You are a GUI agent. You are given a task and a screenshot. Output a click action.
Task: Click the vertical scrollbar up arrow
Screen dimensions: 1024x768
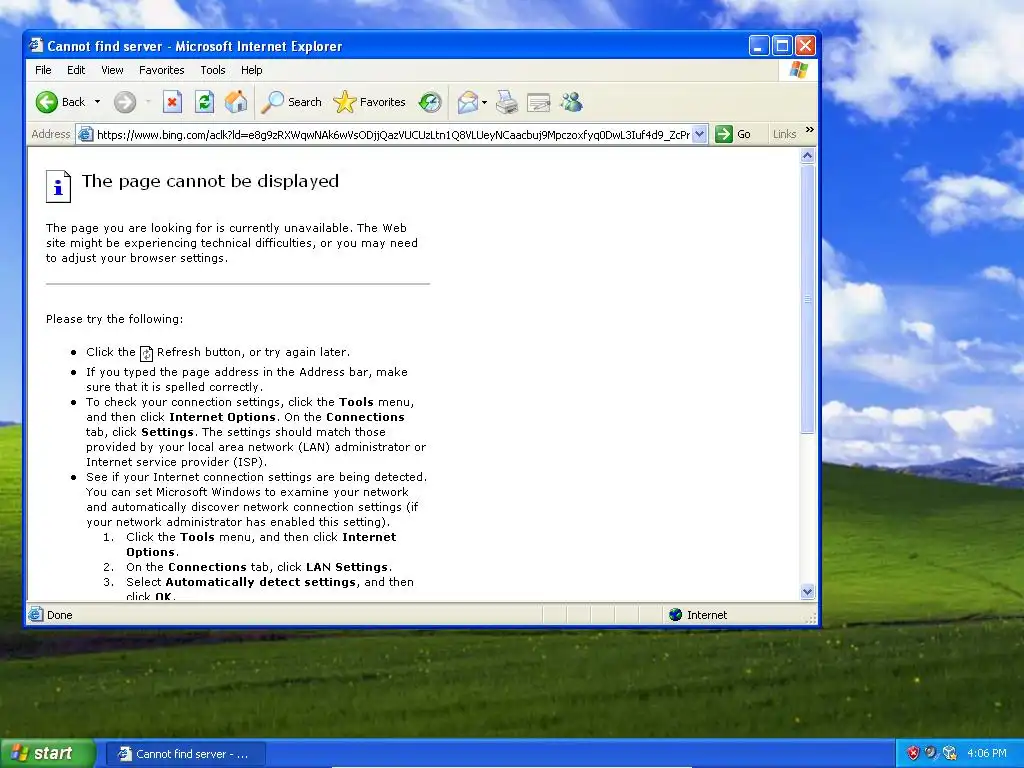click(808, 155)
